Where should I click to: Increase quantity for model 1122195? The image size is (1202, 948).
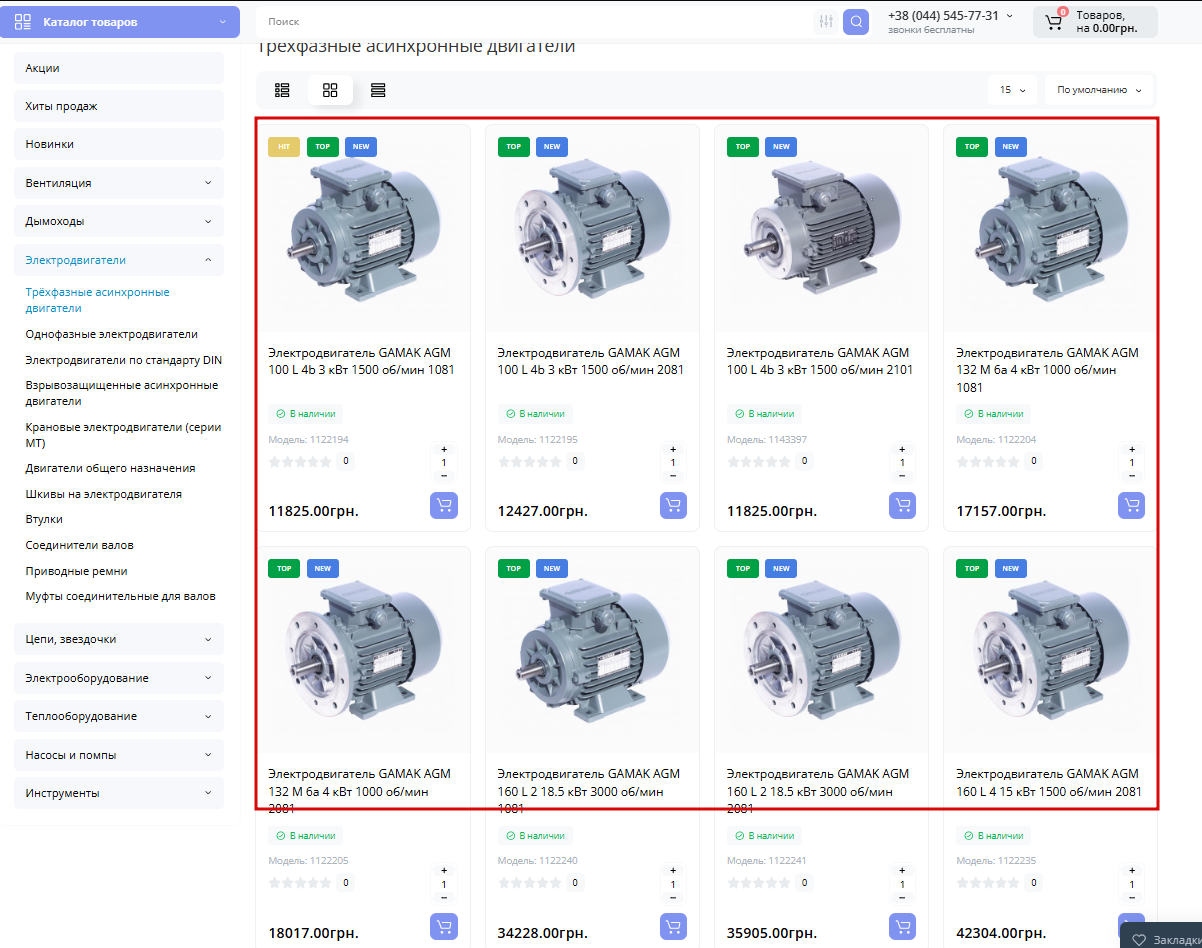pos(673,450)
